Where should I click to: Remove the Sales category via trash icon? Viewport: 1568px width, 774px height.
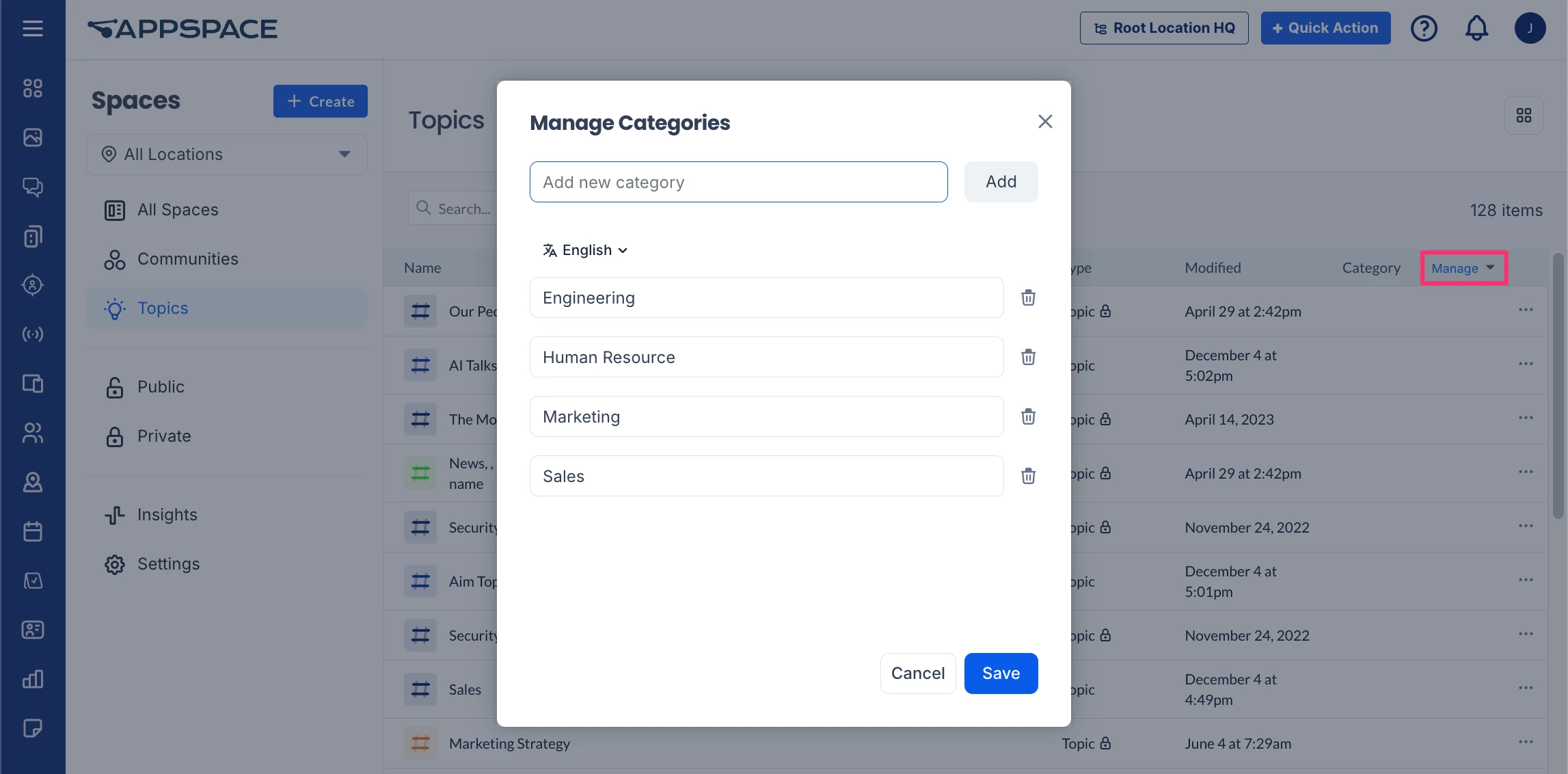pyautogui.click(x=1028, y=476)
